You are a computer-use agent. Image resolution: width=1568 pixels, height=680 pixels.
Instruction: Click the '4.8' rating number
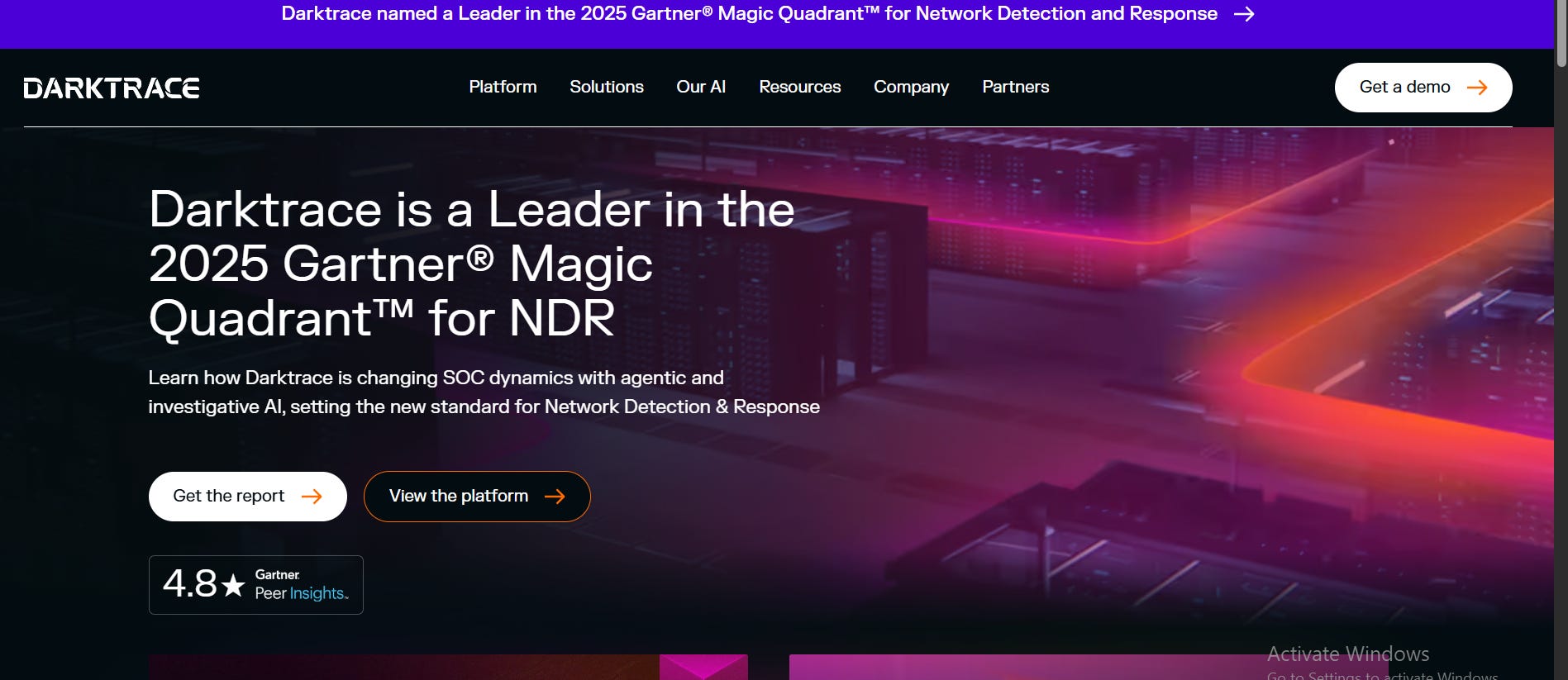click(190, 584)
